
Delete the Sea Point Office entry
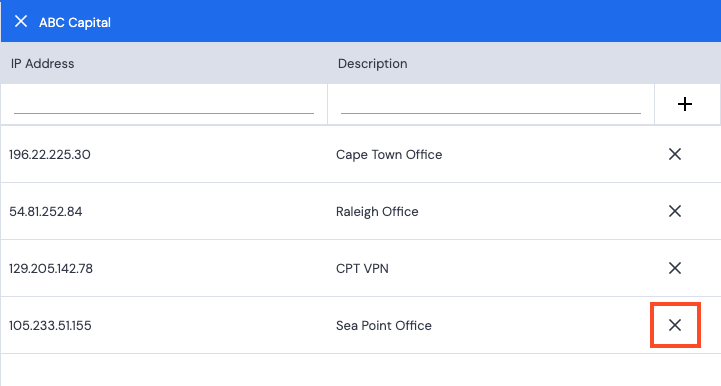[x=675, y=325]
